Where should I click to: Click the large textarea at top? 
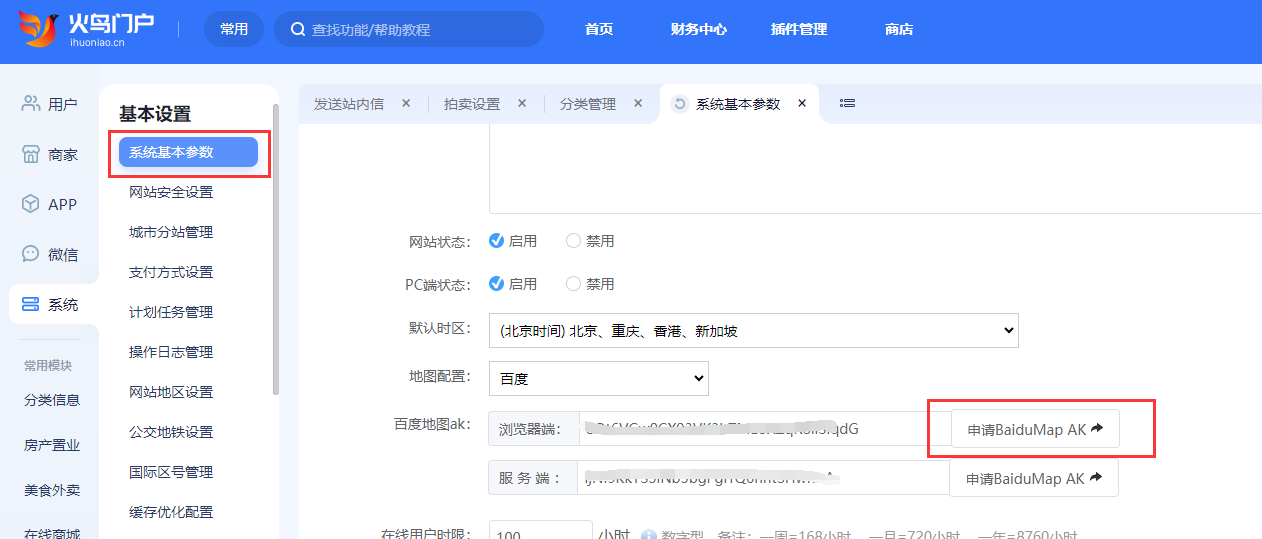[x=875, y=170]
